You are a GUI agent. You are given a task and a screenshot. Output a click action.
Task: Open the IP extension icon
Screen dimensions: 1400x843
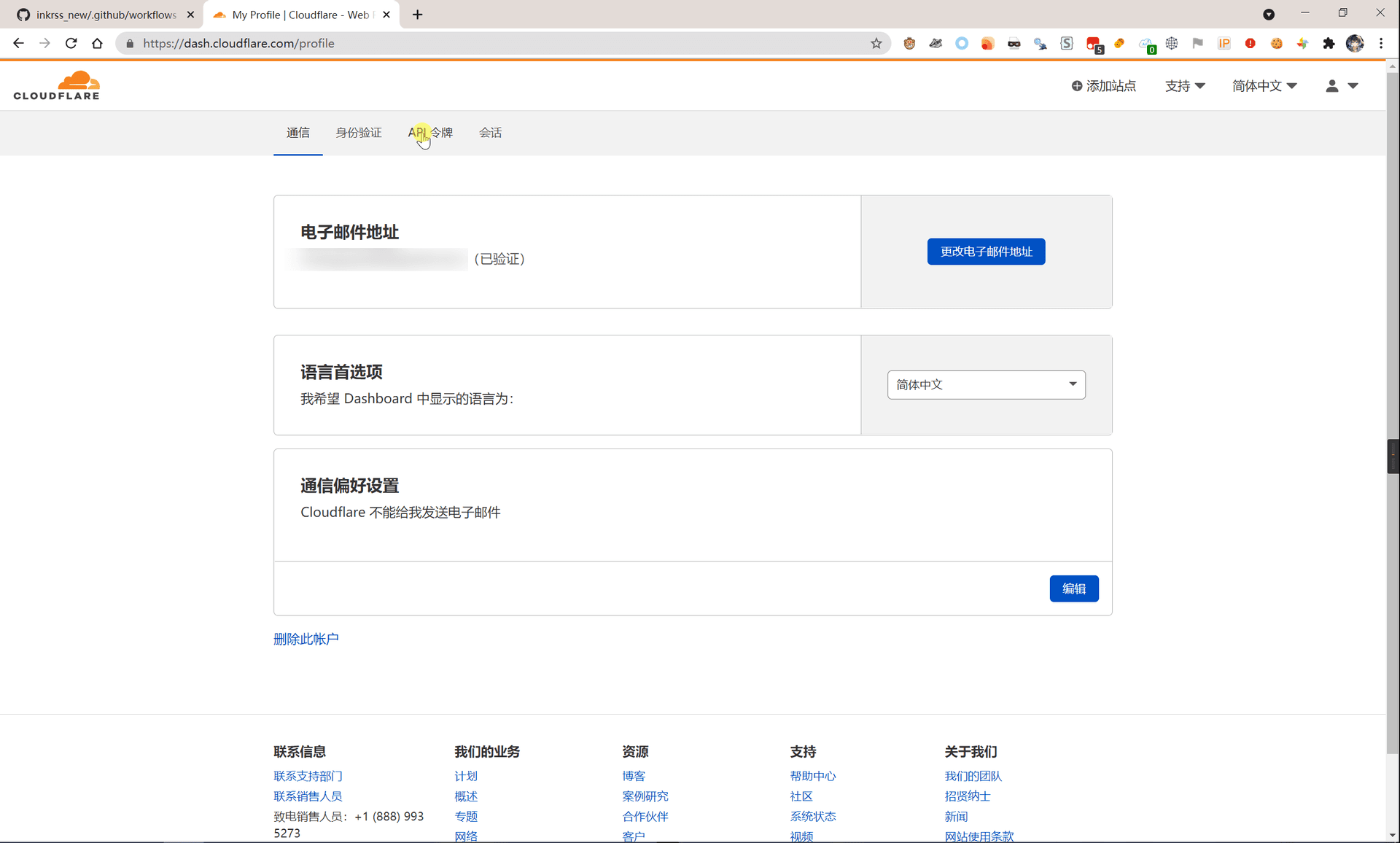[x=1224, y=44]
